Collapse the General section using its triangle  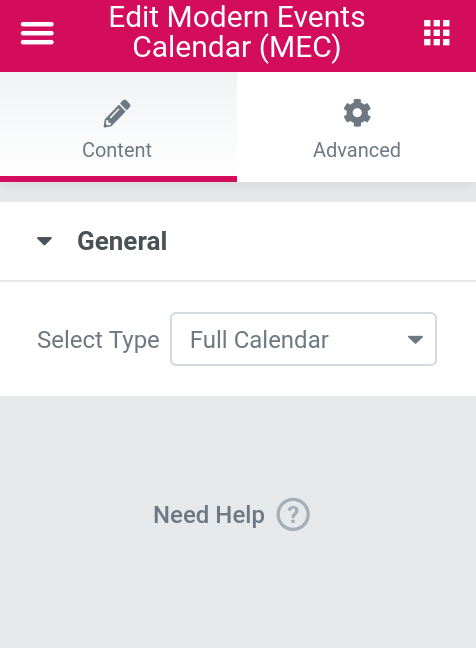click(x=44, y=241)
